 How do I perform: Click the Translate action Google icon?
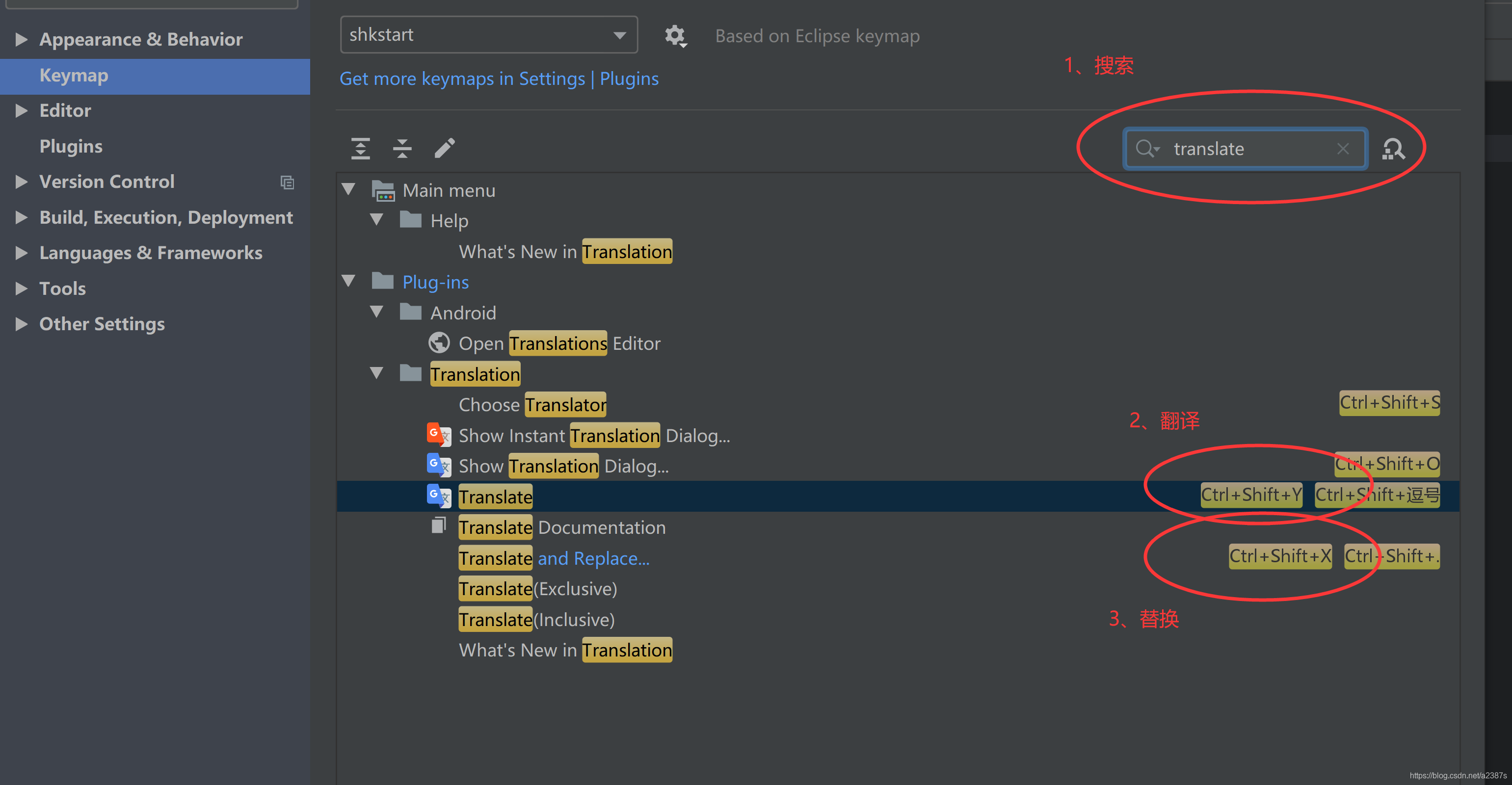438,497
